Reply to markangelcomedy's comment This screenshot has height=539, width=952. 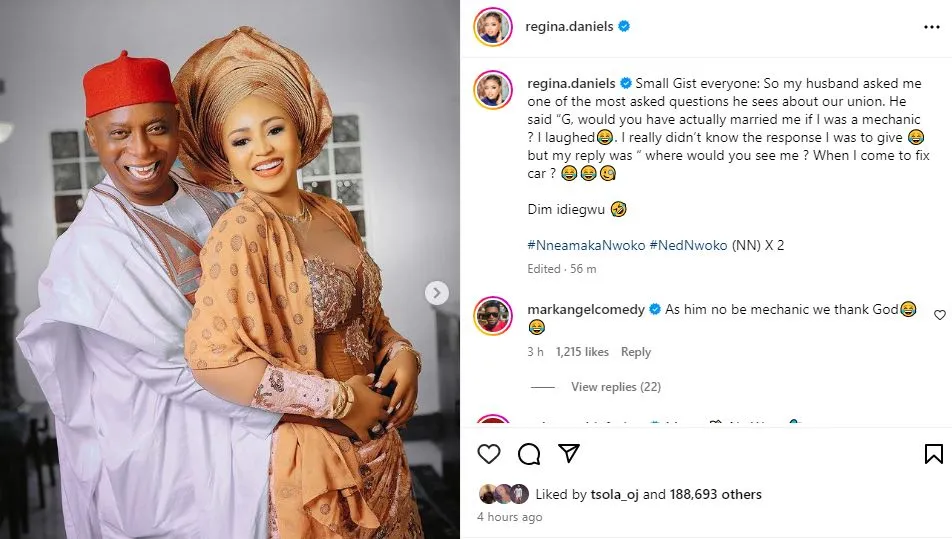636,352
